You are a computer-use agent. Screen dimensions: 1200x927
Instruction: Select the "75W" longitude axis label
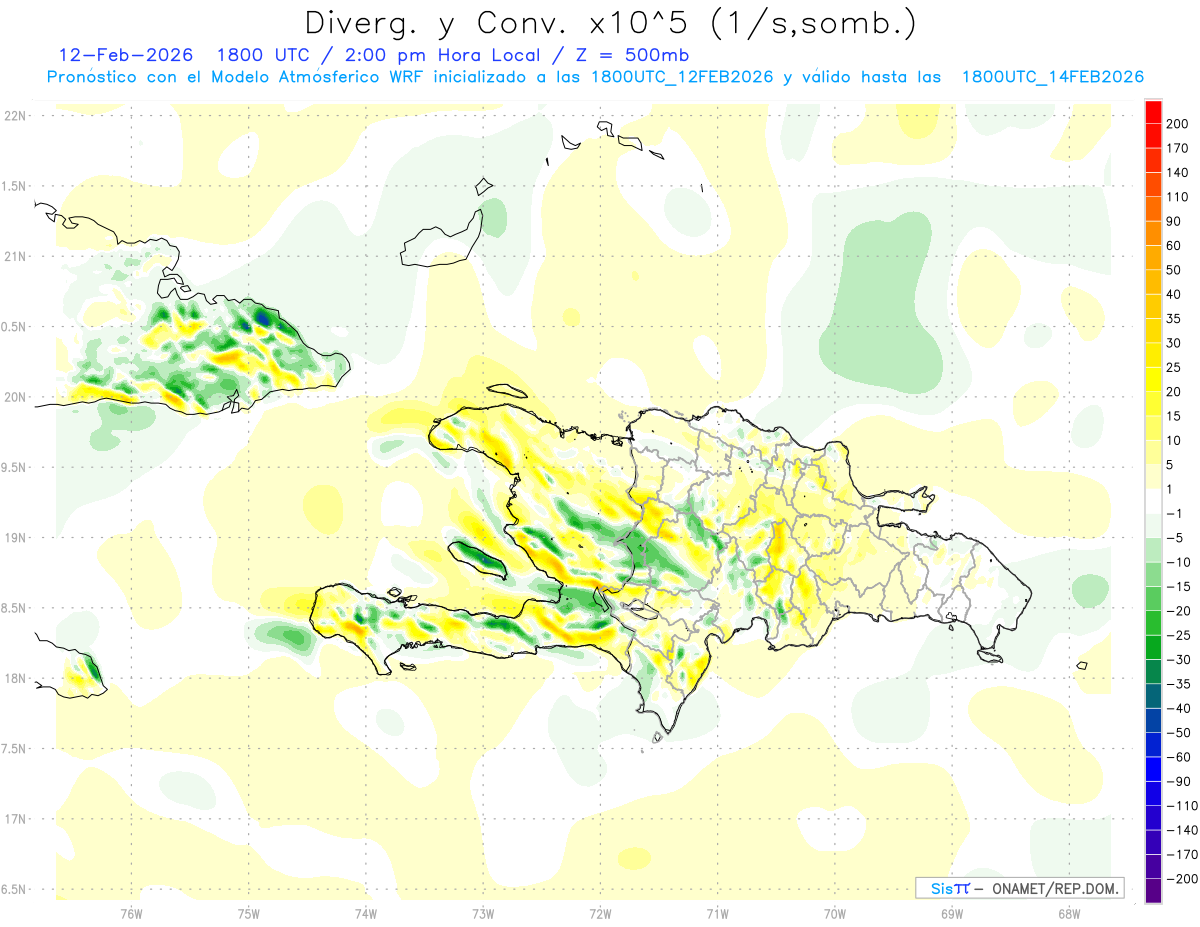coord(248,913)
